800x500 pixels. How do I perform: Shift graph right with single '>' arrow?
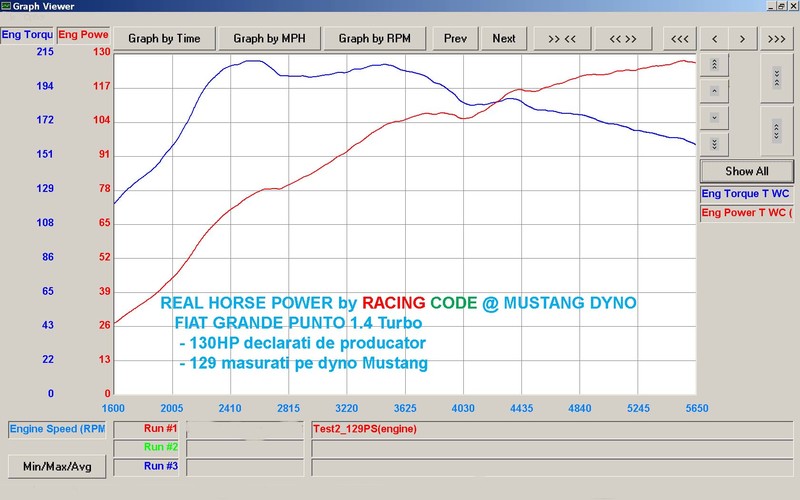coord(742,39)
